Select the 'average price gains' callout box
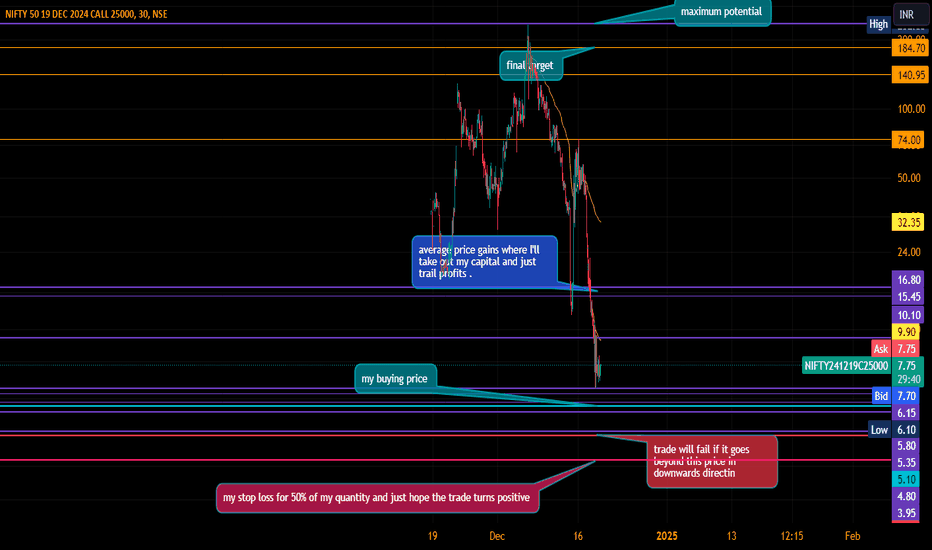 coord(484,262)
